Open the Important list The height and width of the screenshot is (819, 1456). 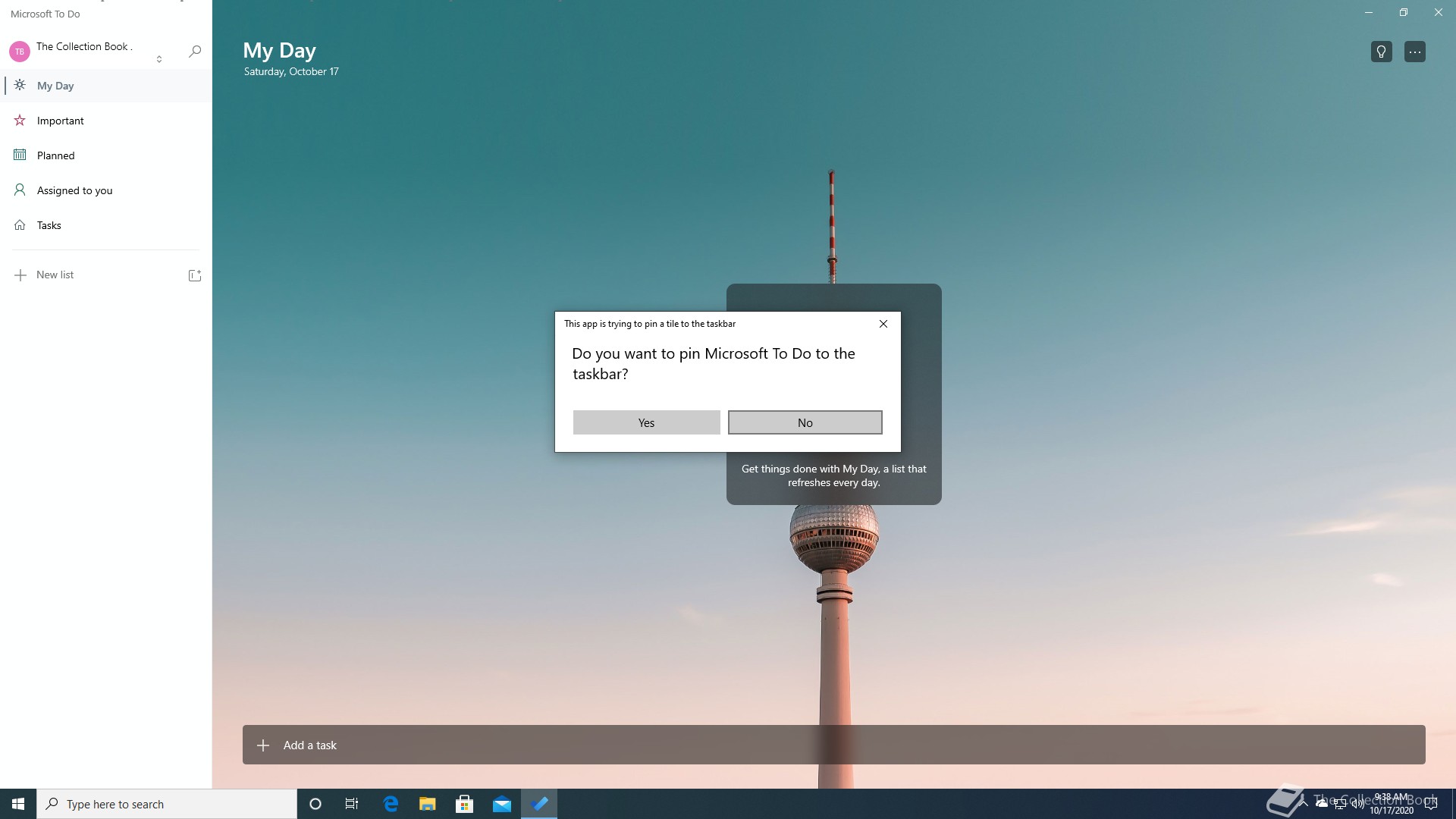click(106, 121)
